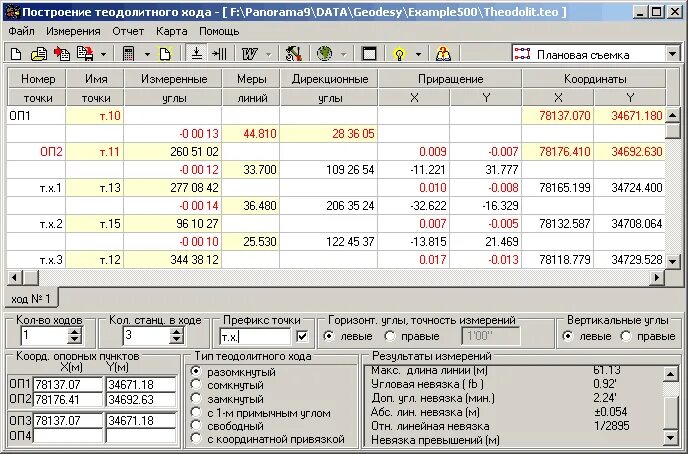Click the Меры линий column header

(252, 88)
